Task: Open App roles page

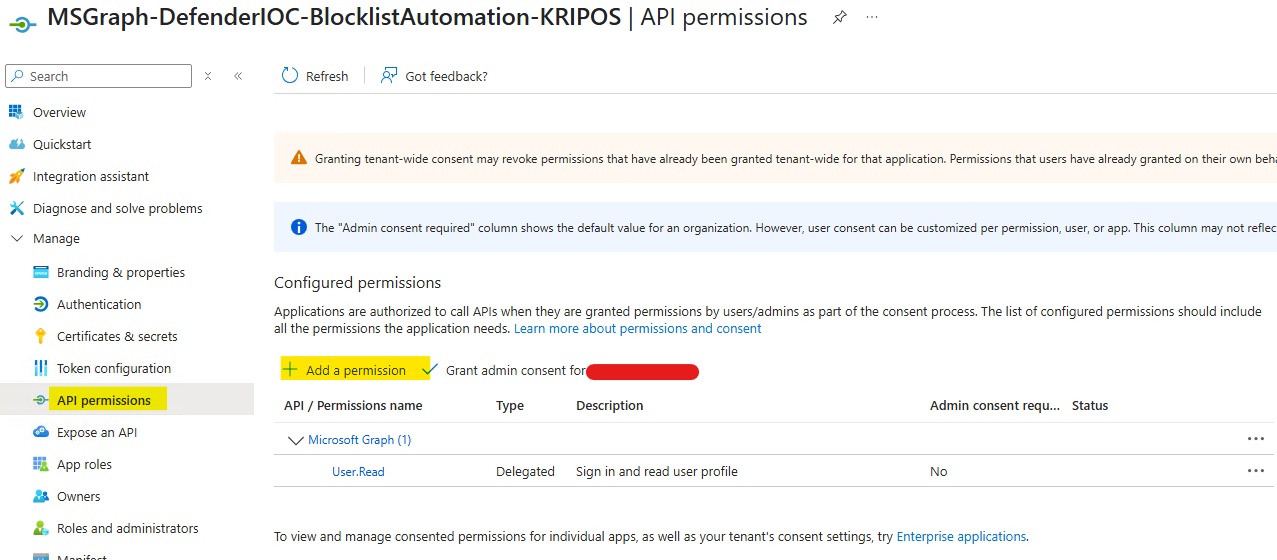Action: (x=84, y=464)
